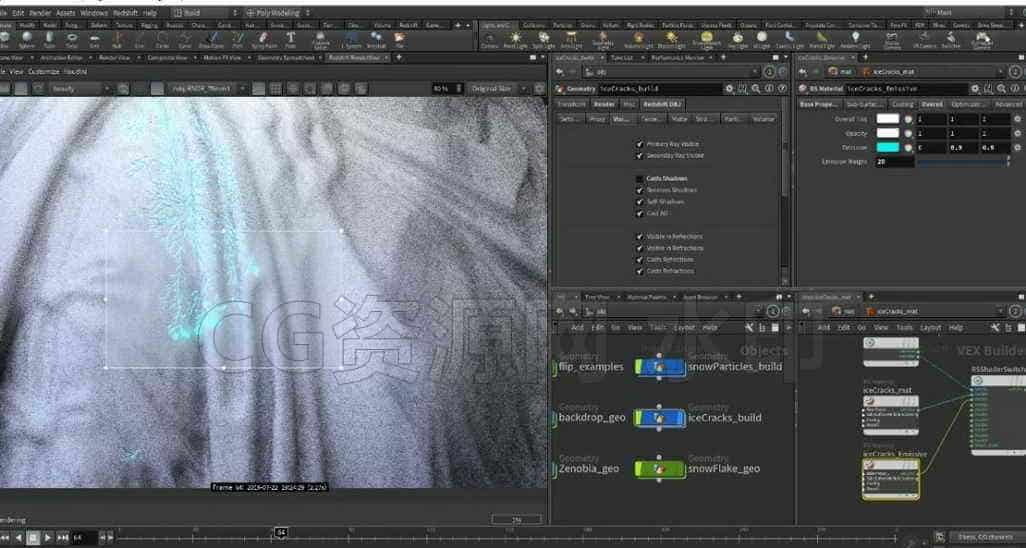Open the Transform parameter tab
Image resolution: width=1026 pixels, height=548 pixels.
click(571, 104)
